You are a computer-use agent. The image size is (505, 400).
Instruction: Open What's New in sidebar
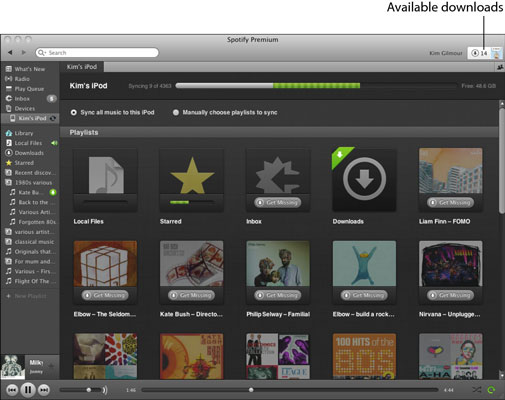[x=29, y=69]
